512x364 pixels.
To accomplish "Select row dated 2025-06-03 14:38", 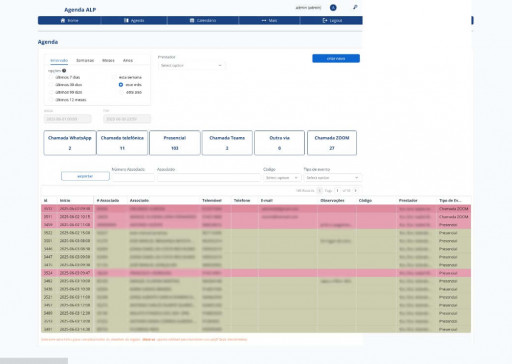I will point(256,329).
